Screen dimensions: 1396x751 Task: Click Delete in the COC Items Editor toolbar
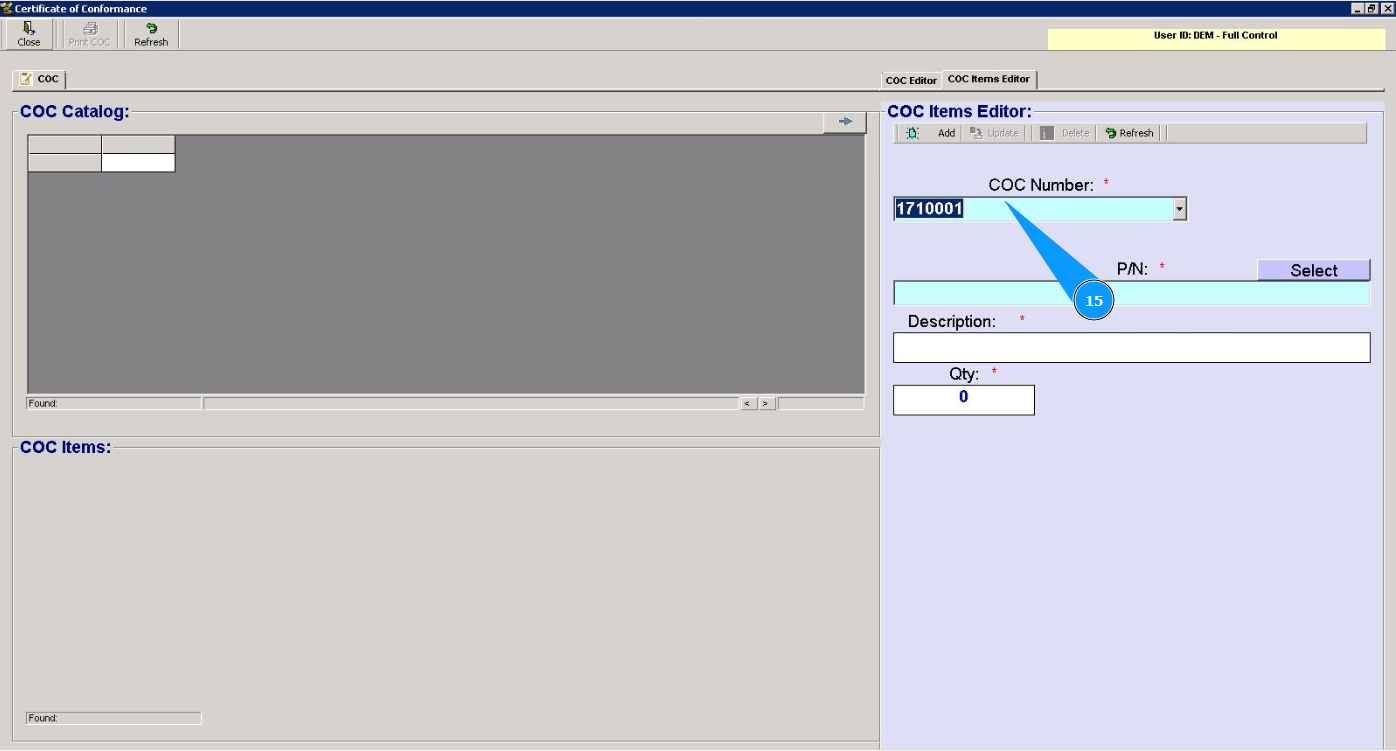1064,133
